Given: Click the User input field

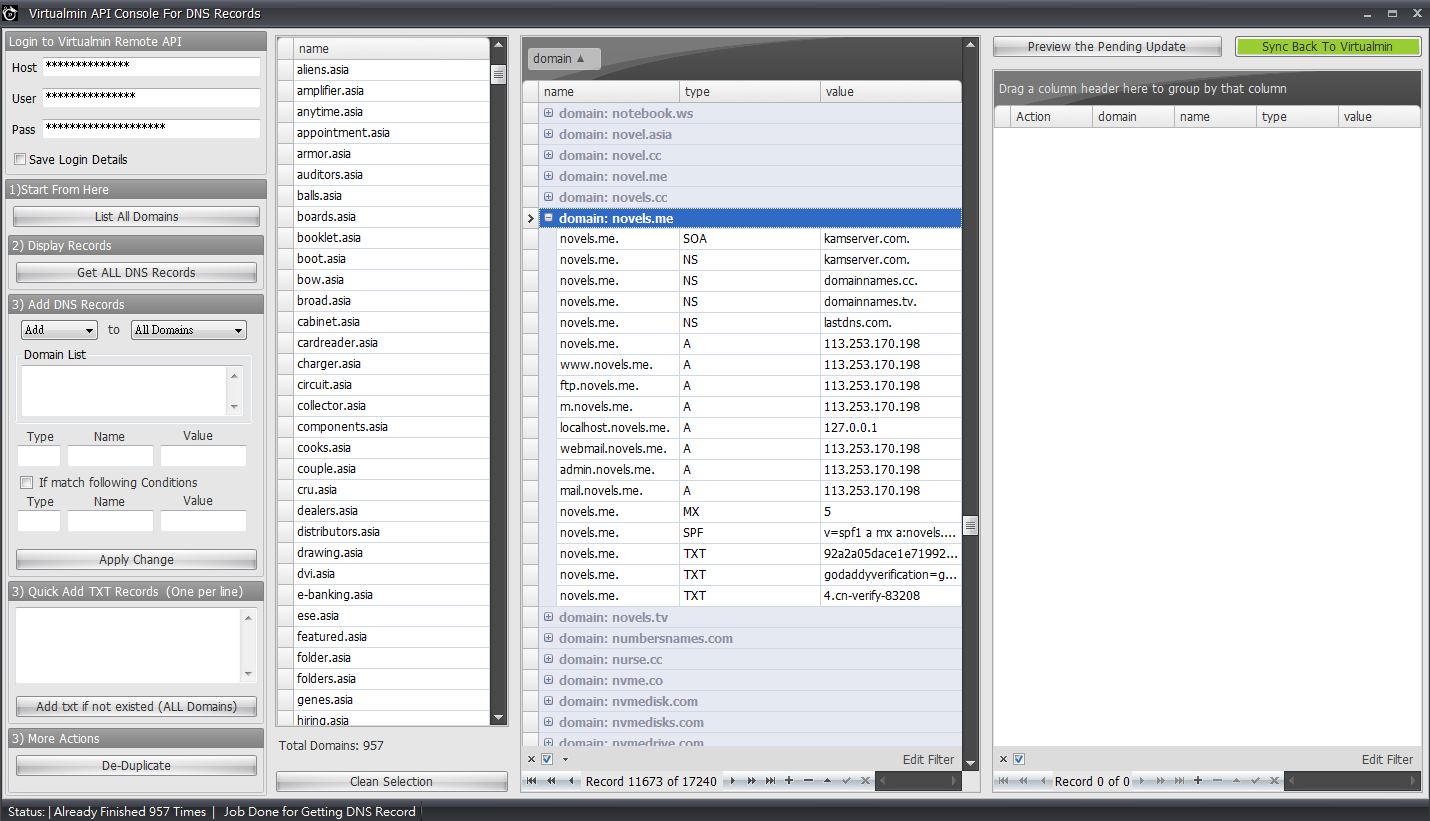Looking at the screenshot, I should coord(151,98).
